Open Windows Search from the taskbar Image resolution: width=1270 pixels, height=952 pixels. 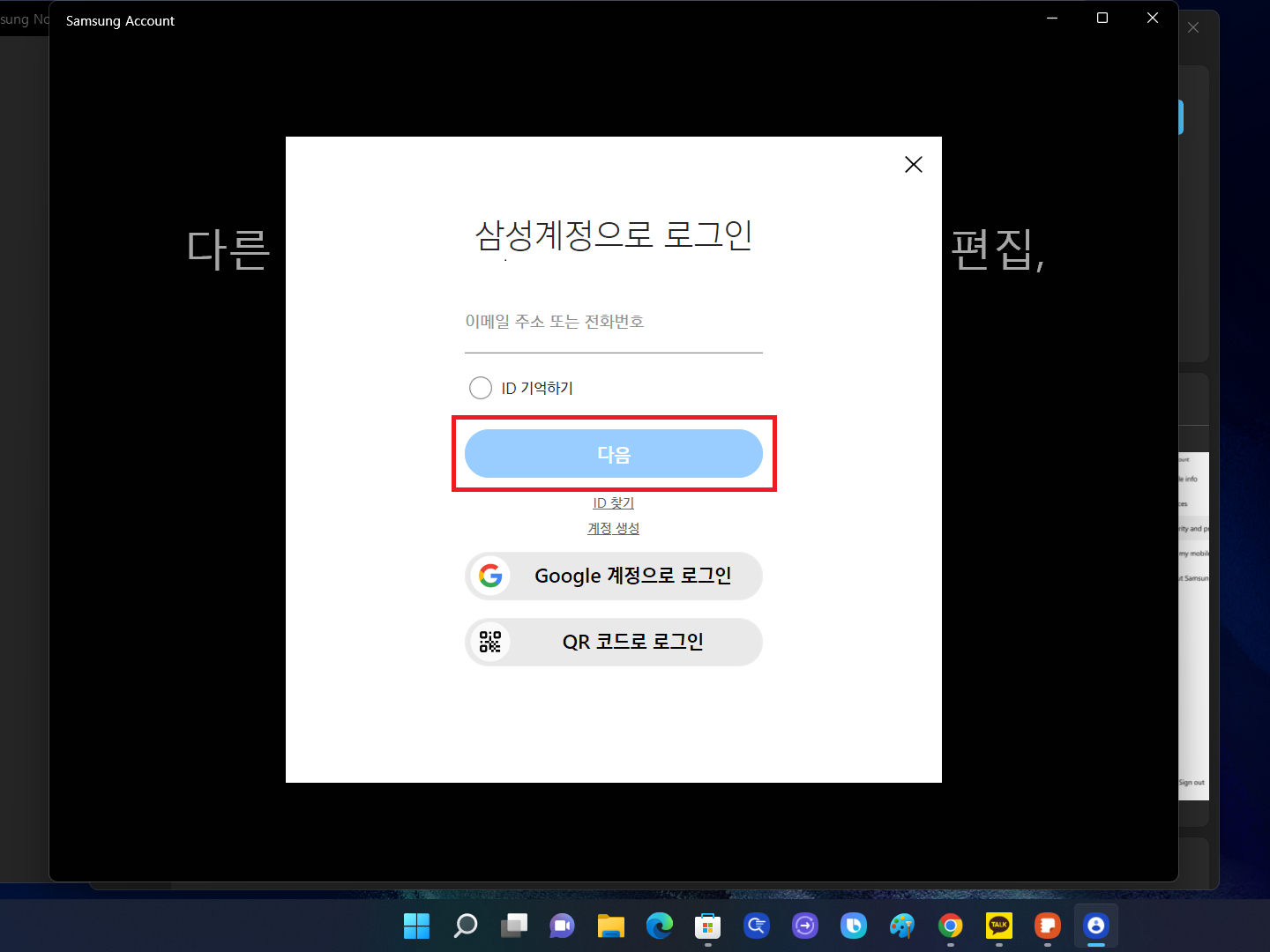pos(465,926)
